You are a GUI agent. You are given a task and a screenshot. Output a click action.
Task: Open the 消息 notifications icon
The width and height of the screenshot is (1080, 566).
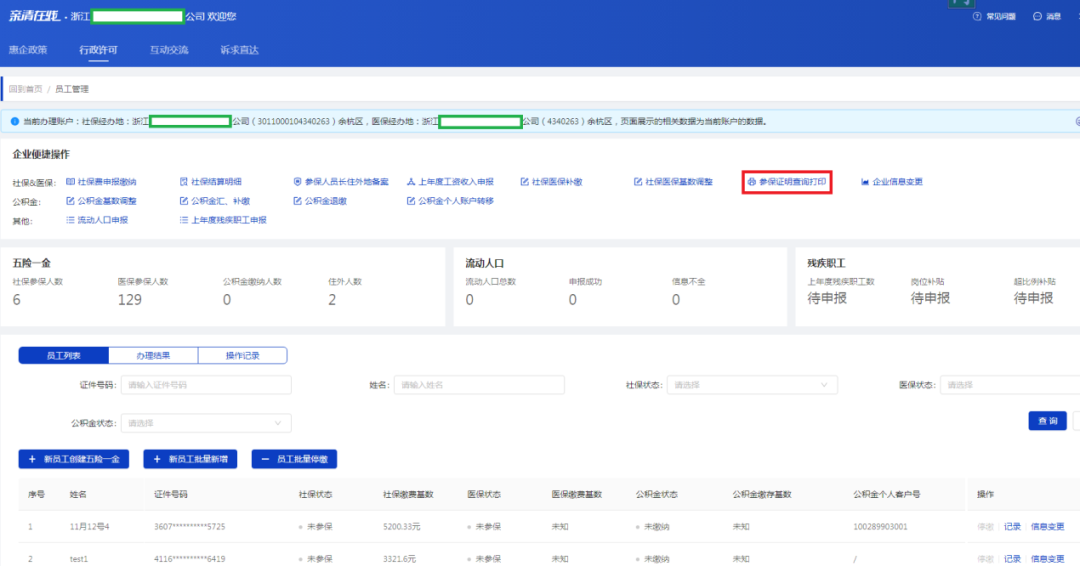point(1037,17)
